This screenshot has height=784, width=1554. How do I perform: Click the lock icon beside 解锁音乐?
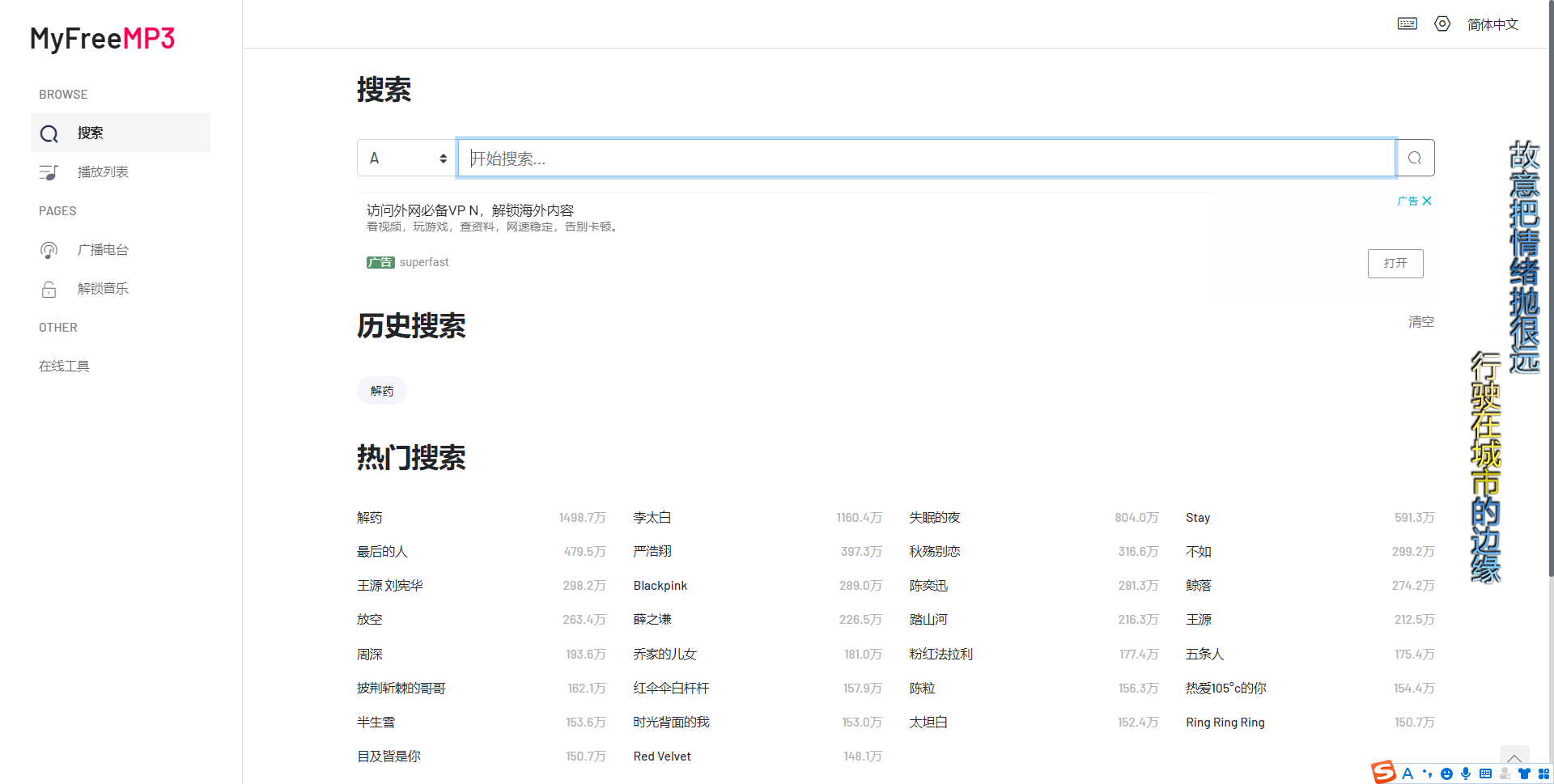(49, 288)
